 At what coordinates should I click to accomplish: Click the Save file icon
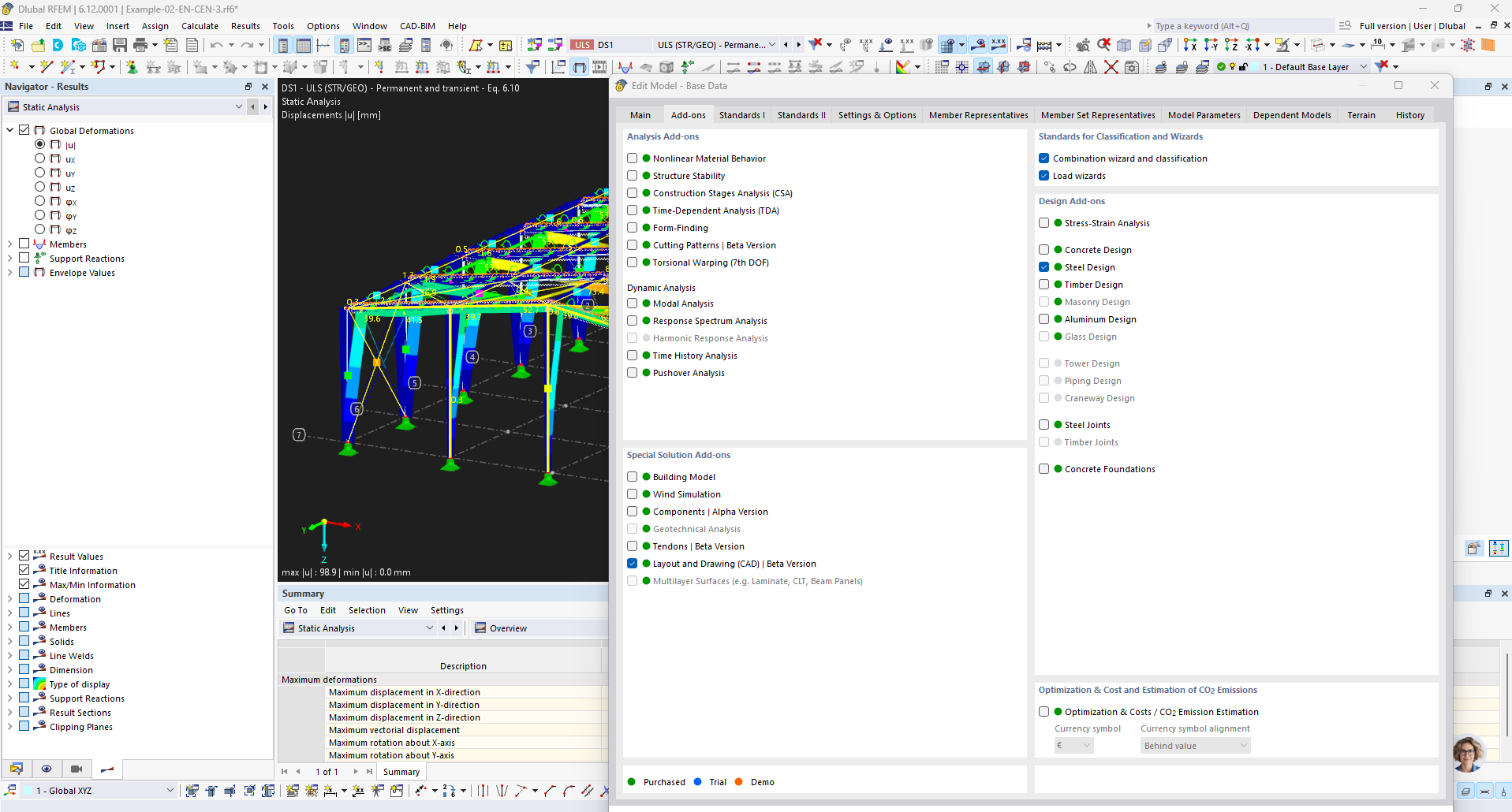point(120,45)
